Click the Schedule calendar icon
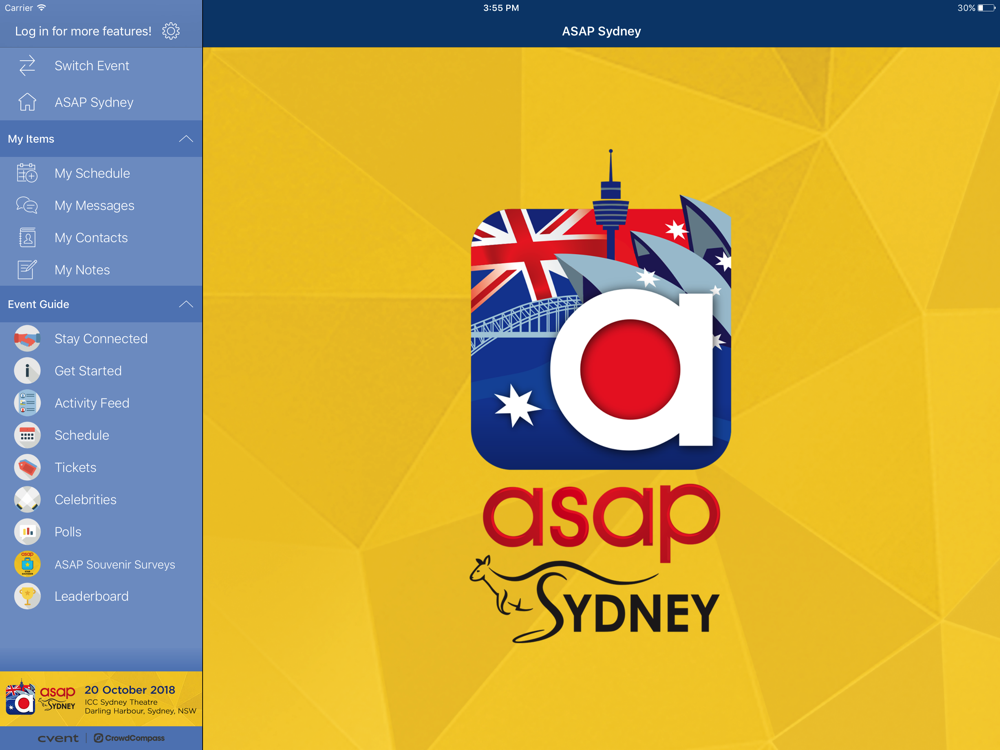1000x750 pixels. tap(27, 435)
